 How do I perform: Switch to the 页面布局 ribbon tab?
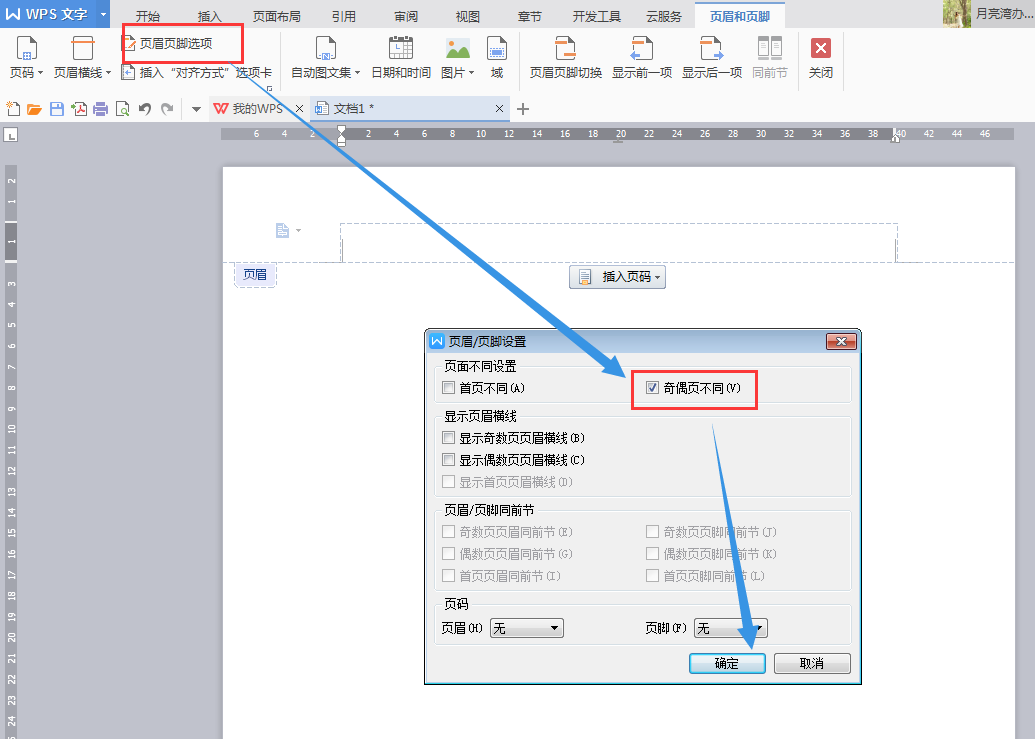point(277,16)
